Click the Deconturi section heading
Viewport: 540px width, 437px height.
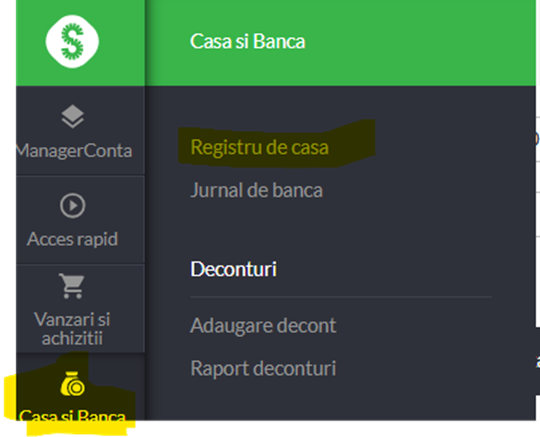(x=233, y=269)
